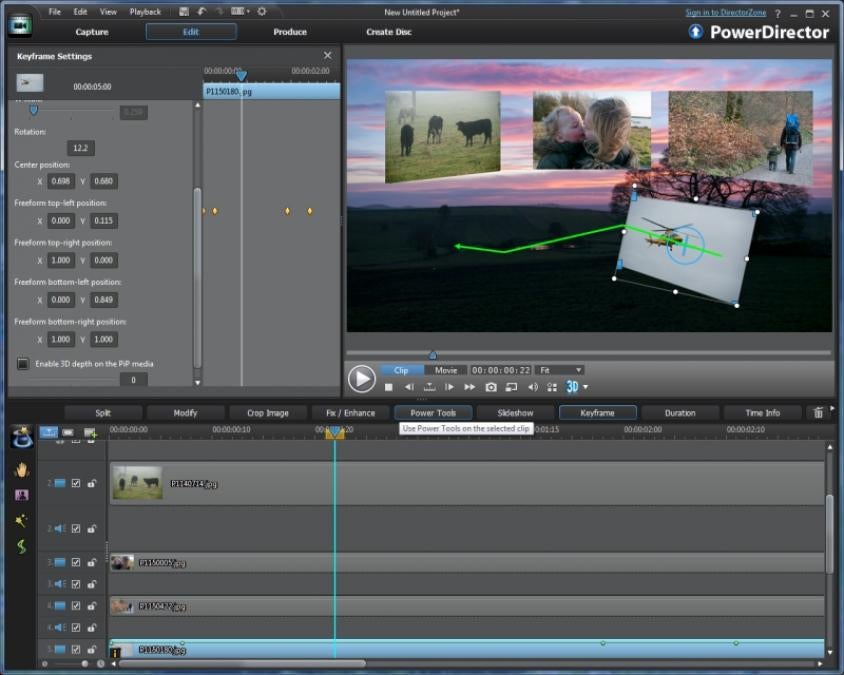
Task: Switch to the Produce tab
Action: (290, 32)
